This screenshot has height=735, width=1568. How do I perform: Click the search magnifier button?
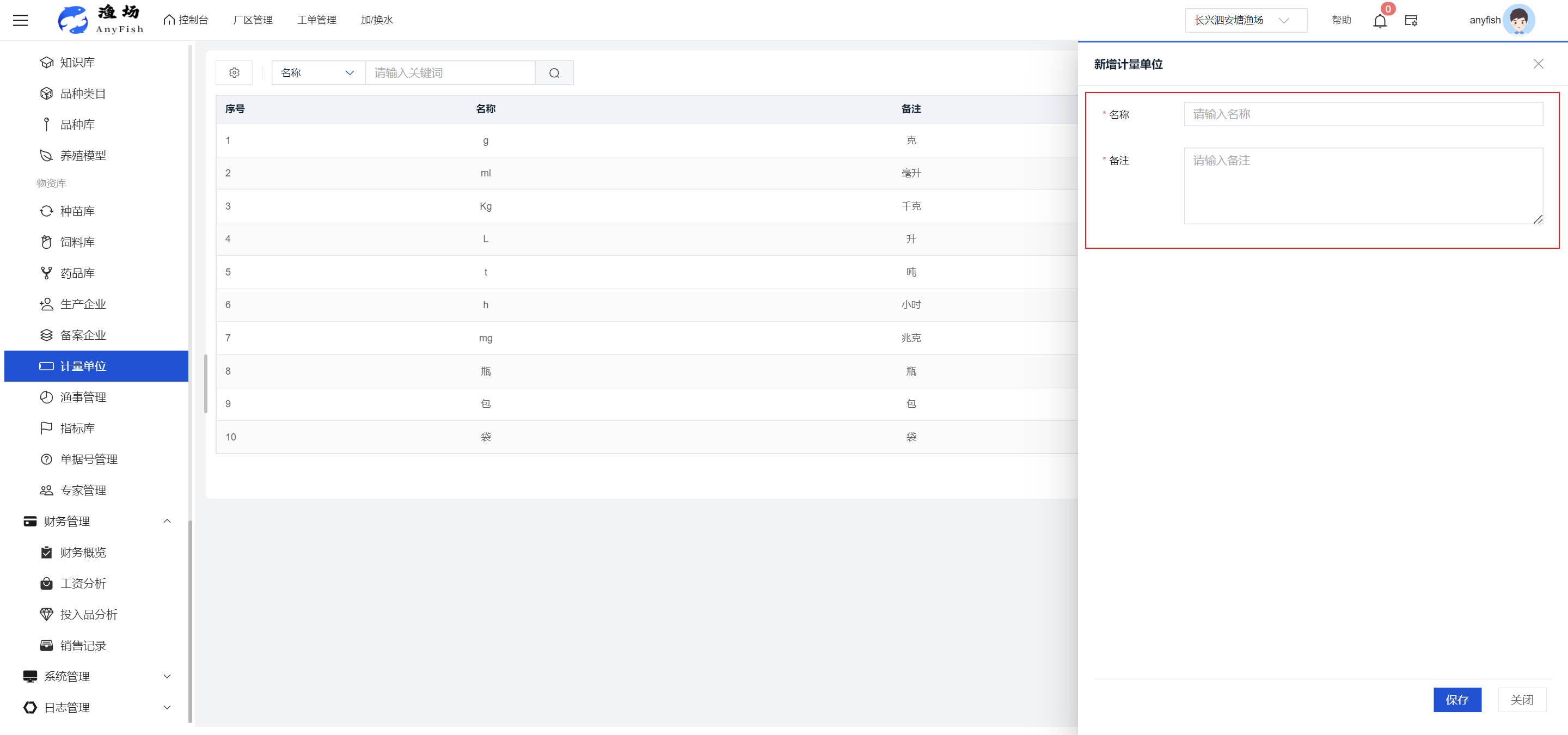[554, 73]
